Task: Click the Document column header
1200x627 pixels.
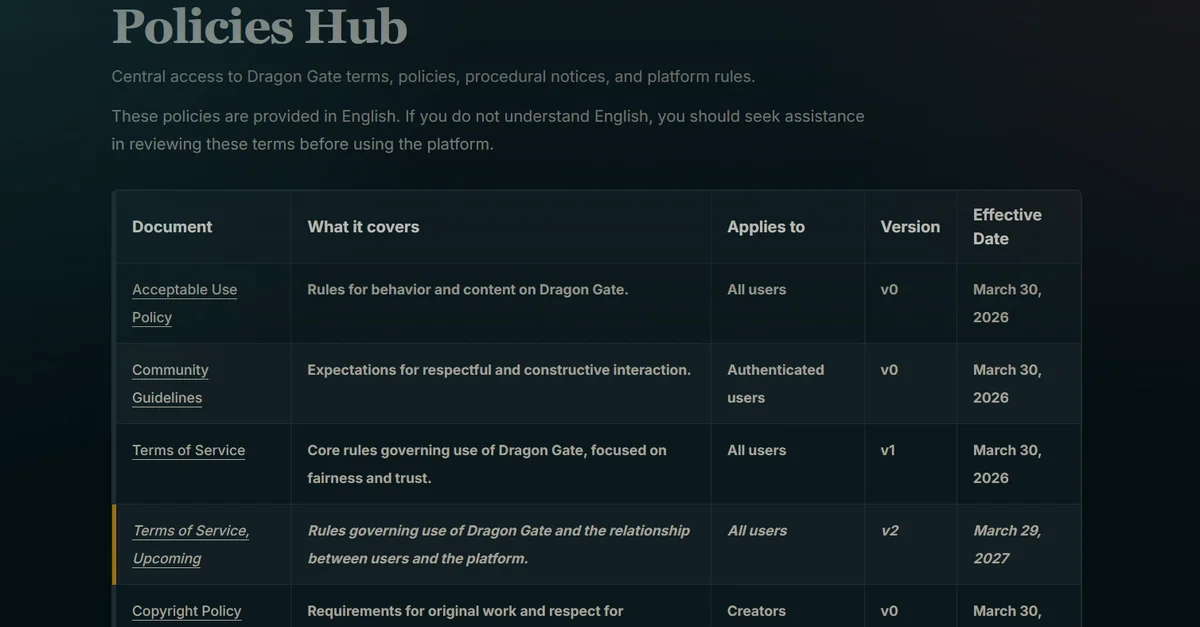Action: 172,227
